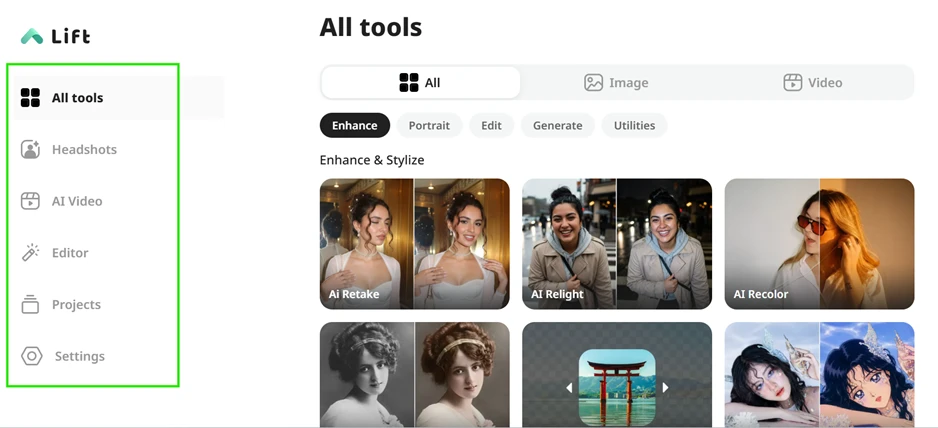Click the Lift brand name text
The height and width of the screenshot is (428, 938).
pos(71,37)
